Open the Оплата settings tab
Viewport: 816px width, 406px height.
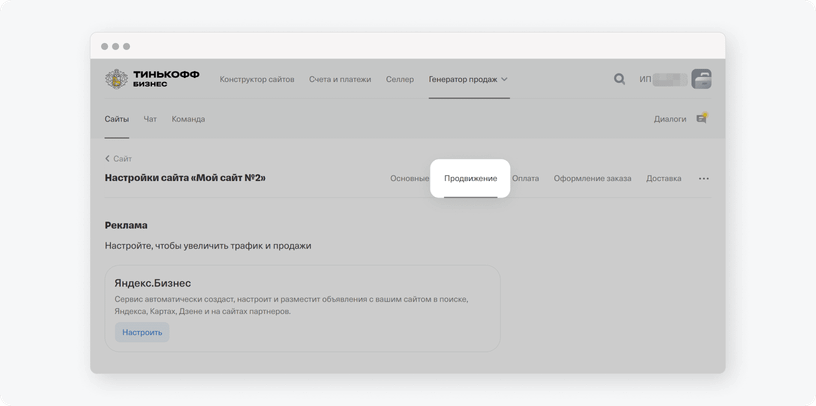pyautogui.click(x=526, y=179)
